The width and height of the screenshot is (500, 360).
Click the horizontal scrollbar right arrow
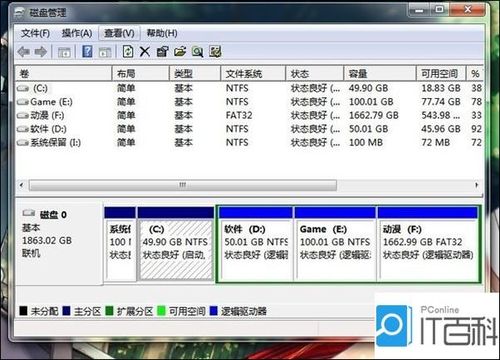point(477,185)
